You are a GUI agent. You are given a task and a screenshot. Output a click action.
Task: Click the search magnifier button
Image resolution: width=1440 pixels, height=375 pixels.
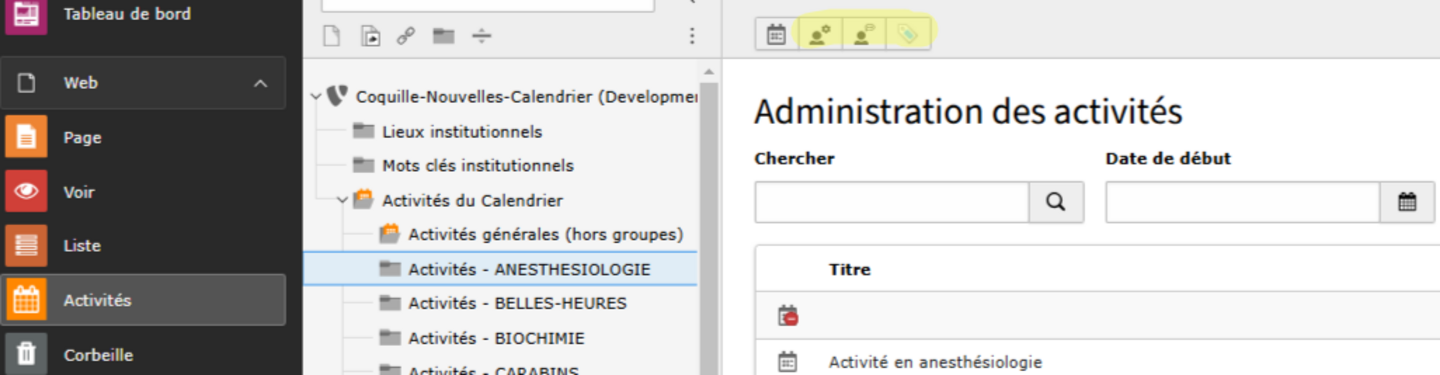coord(1056,202)
